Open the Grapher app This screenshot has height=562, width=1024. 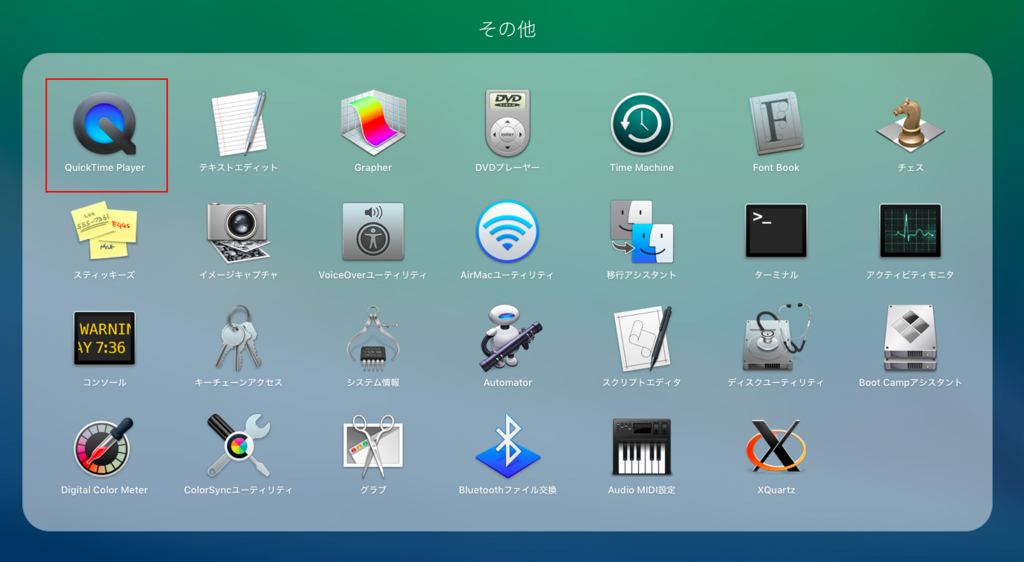point(373,124)
